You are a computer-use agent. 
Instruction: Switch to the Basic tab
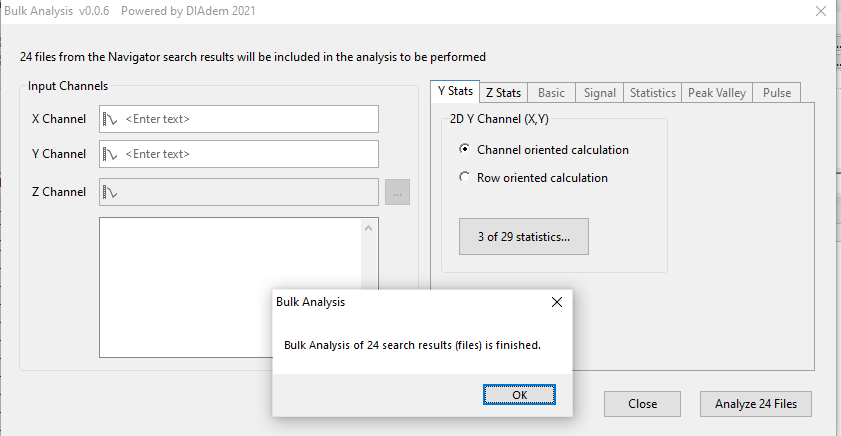pyautogui.click(x=551, y=93)
